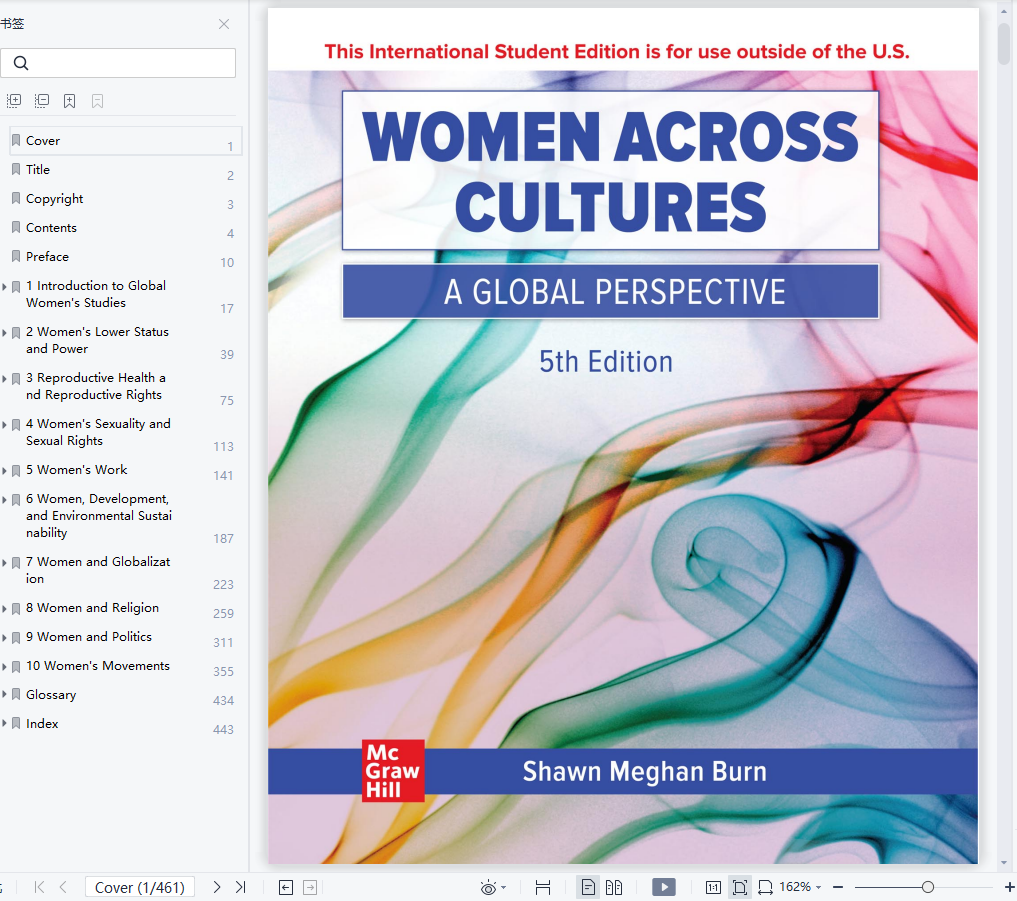
Task: Toggle the fit page zoom button
Action: 739,887
